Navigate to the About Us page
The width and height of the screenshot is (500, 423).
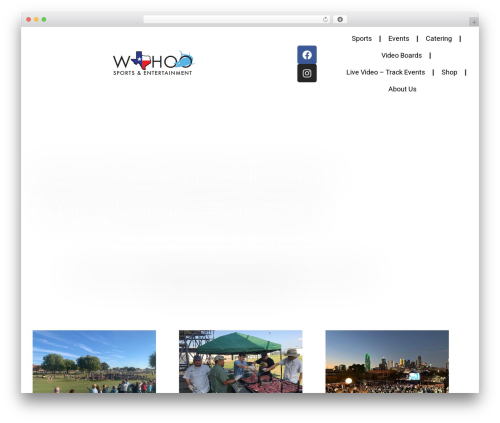(402, 89)
